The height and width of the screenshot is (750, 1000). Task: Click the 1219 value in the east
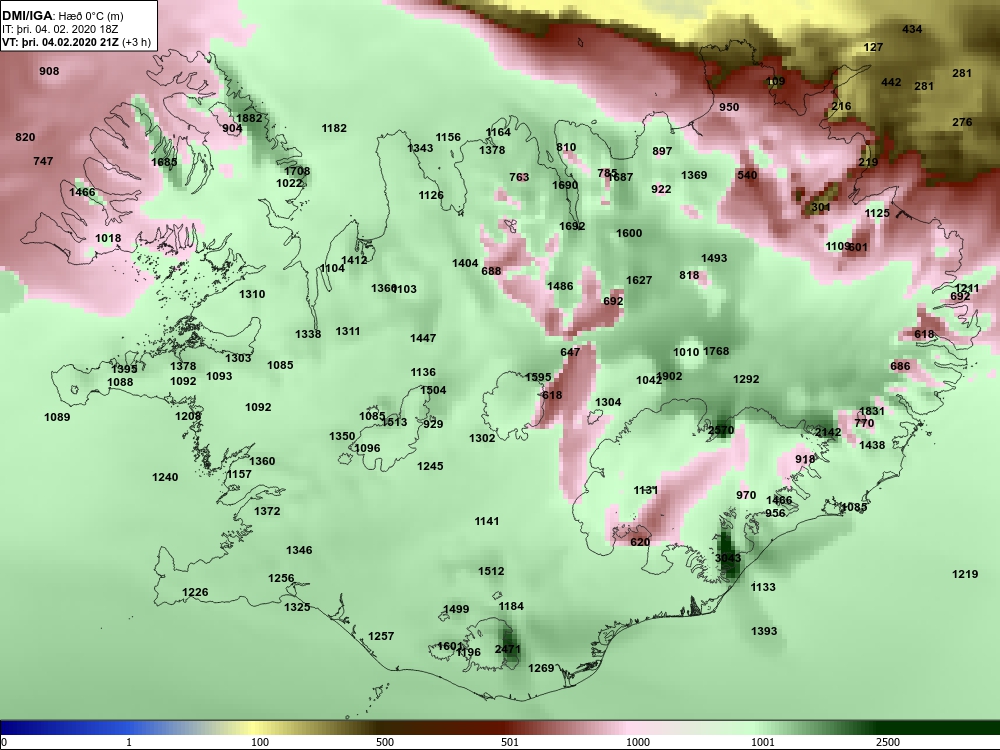tap(966, 574)
